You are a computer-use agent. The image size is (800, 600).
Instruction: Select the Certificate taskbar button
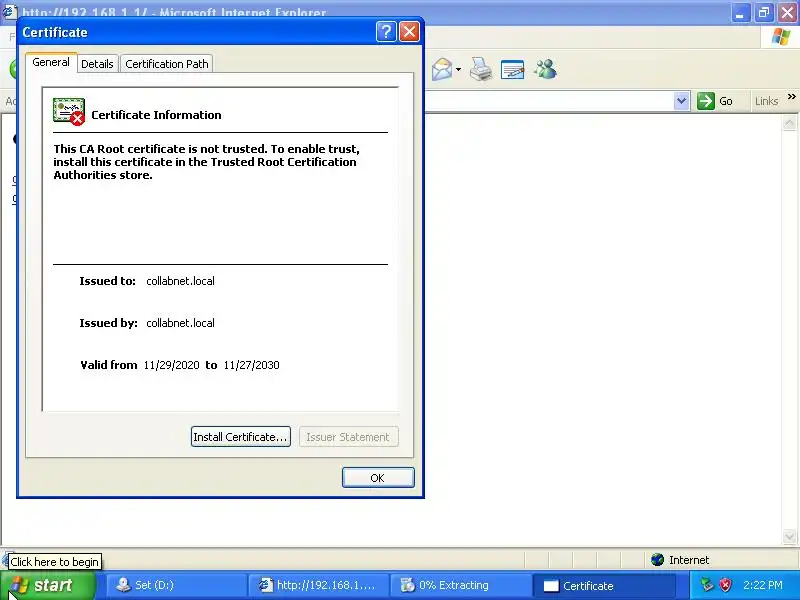(x=605, y=585)
